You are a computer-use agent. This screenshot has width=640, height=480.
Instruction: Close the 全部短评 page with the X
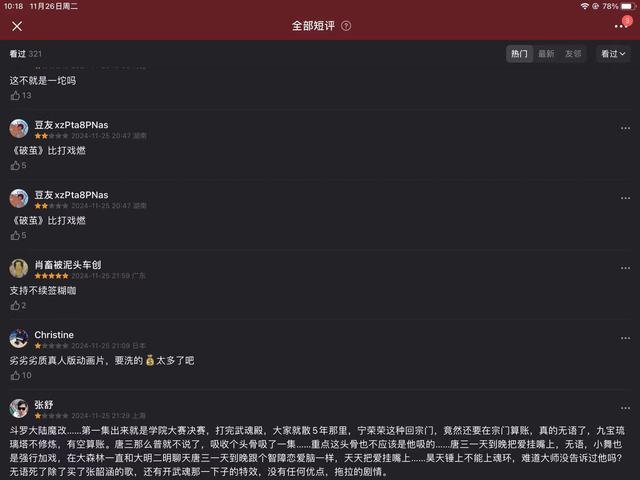coord(17,26)
